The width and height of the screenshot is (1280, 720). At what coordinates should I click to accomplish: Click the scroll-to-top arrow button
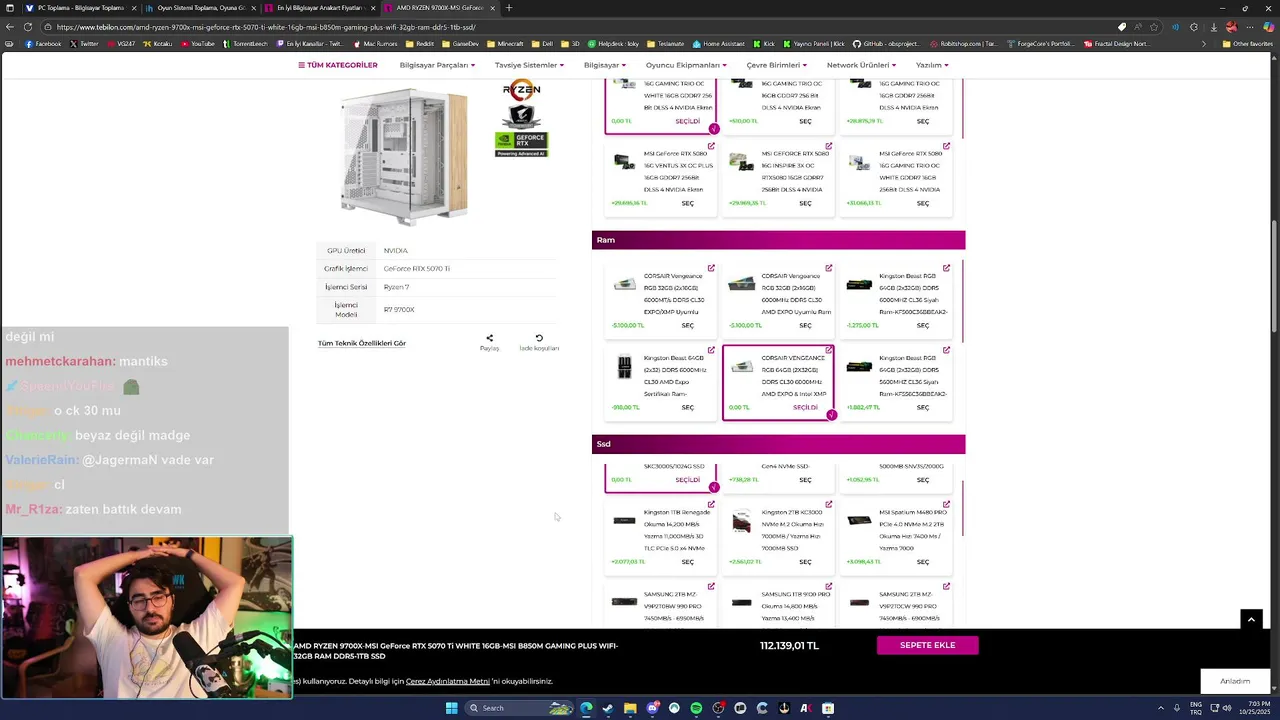[x=1251, y=620]
